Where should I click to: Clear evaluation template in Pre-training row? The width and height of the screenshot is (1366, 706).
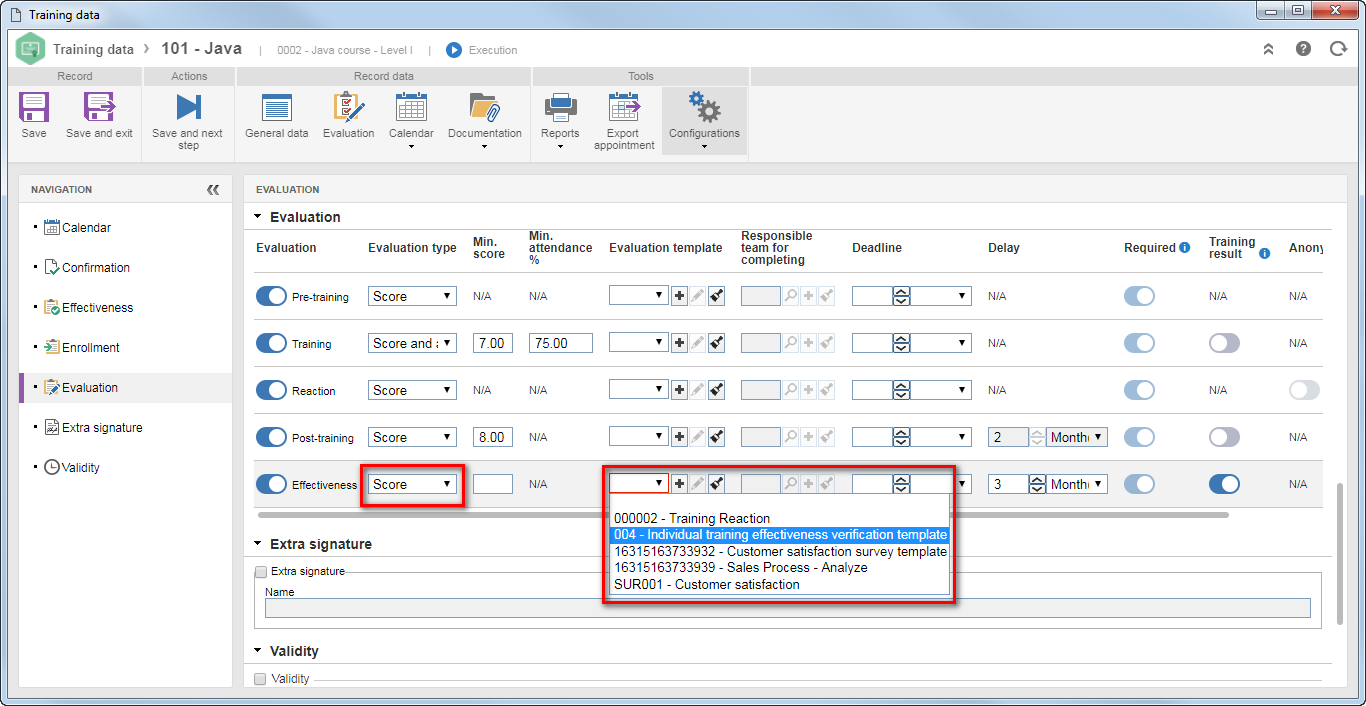click(x=716, y=296)
